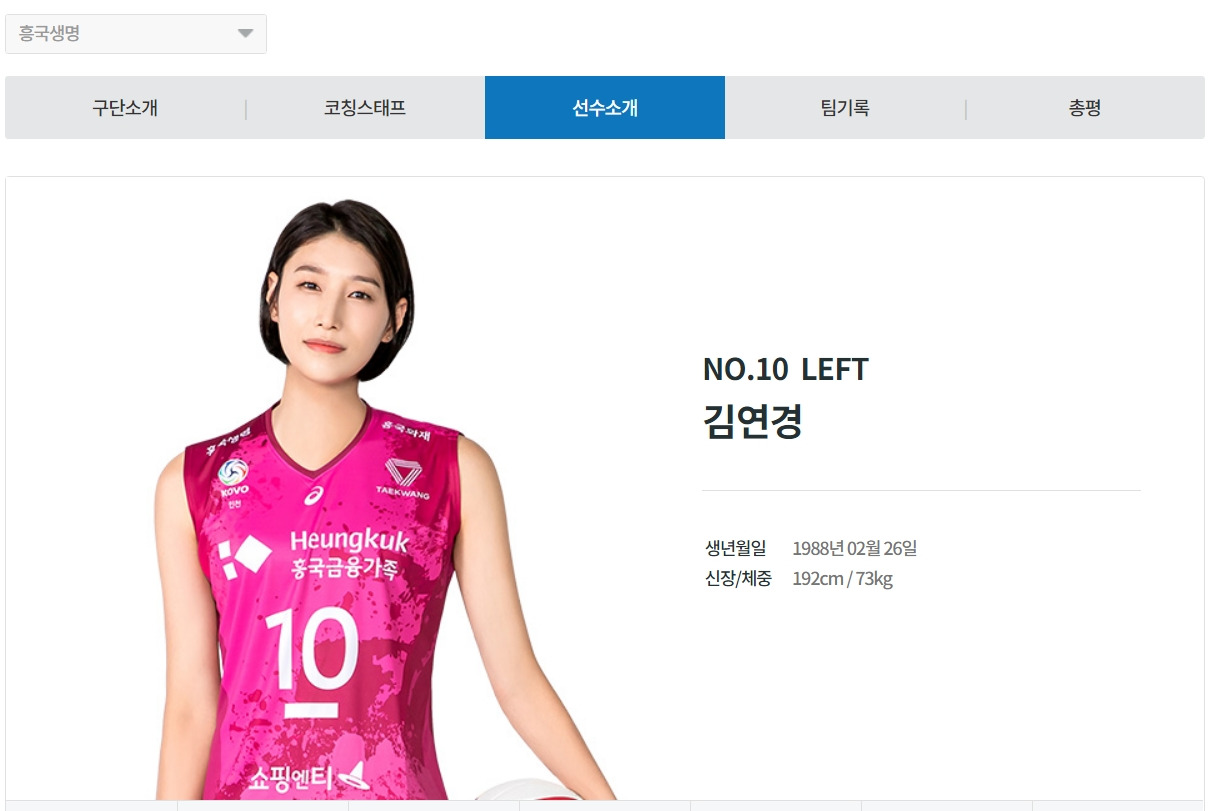This screenshot has width=1209, height=811.
Task: Click the birth date 1988년 02월 26일
Action: [x=854, y=548]
